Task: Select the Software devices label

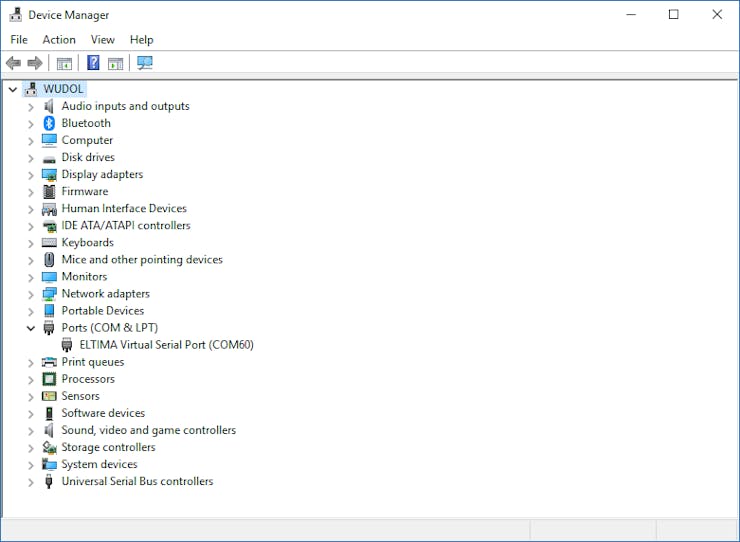Action: point(103,413)
